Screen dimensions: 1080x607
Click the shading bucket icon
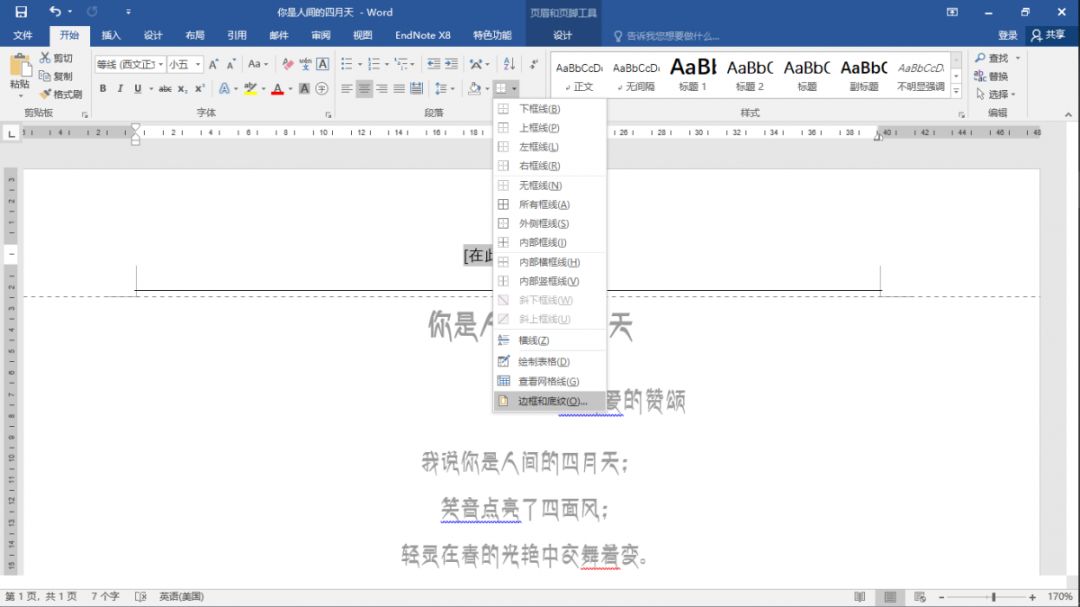(475, 88)
